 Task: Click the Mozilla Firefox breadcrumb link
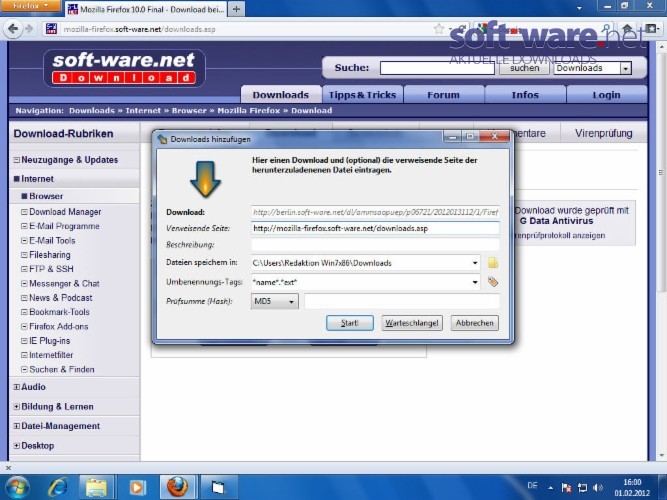tap(248, 111)
